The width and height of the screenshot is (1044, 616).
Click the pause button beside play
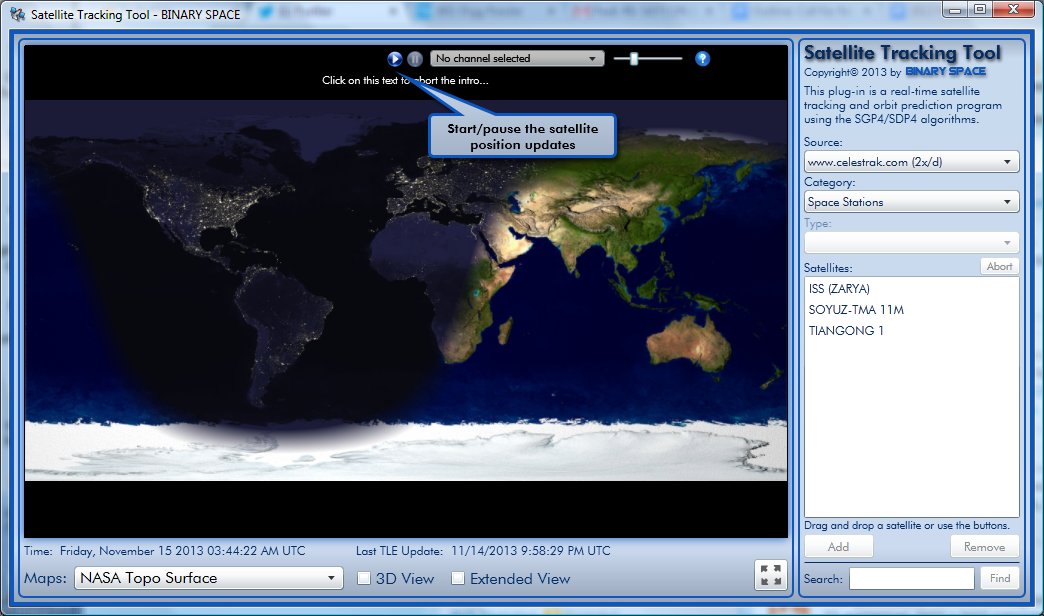tap(415, 59)
